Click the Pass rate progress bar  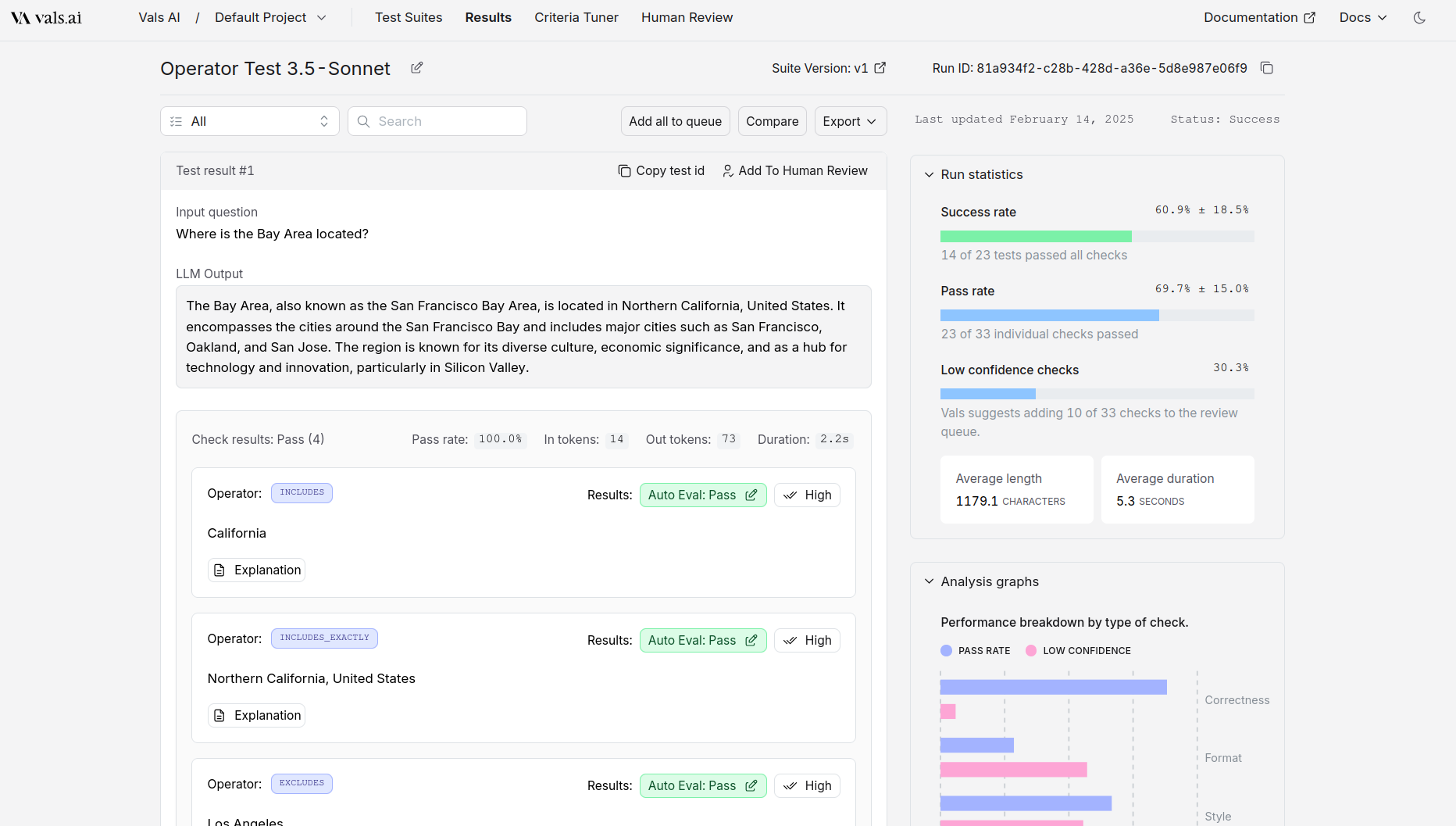1097,315
